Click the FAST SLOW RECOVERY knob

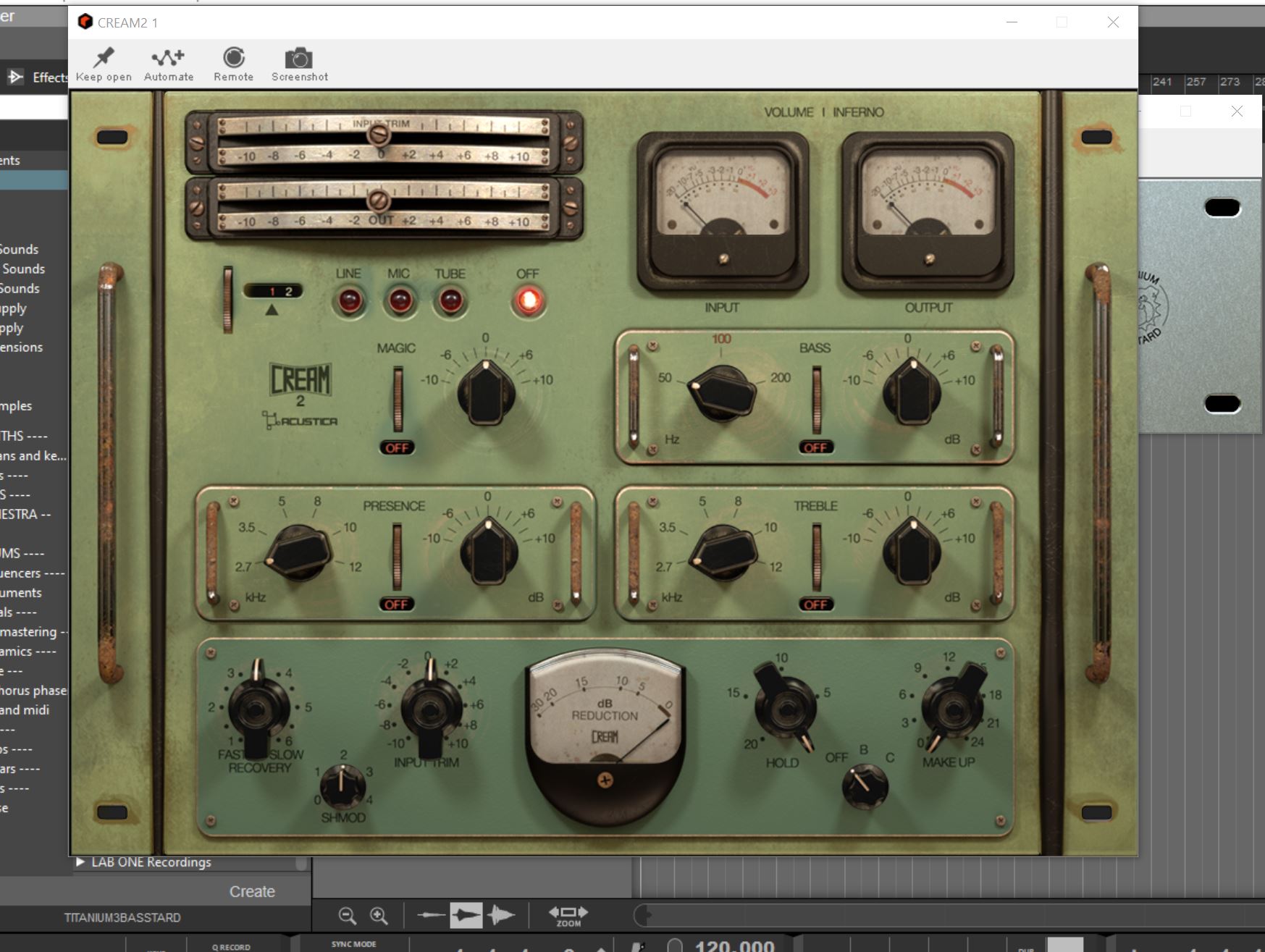point(259,709)
